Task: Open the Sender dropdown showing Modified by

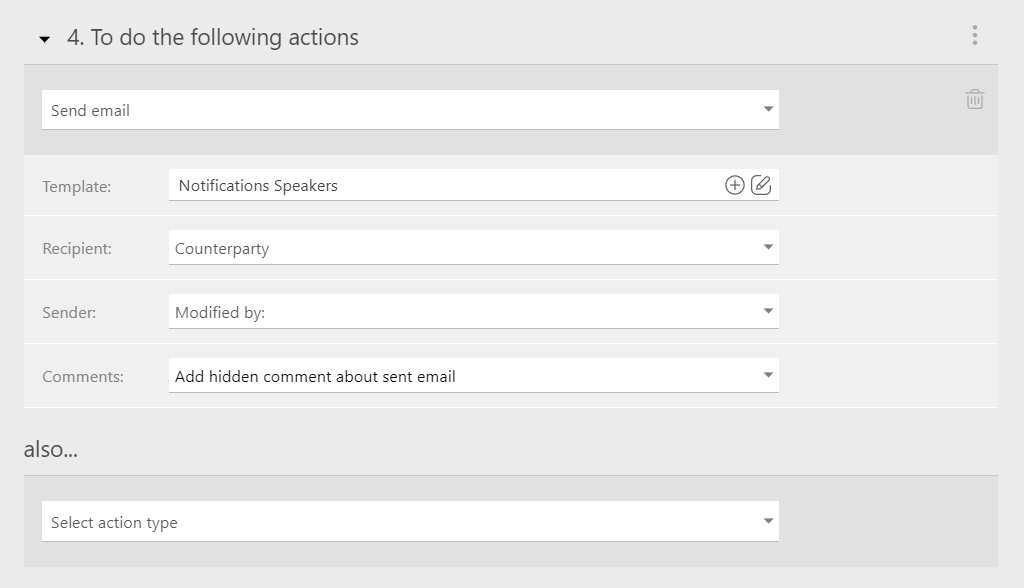Action: (x=473, y=312)
